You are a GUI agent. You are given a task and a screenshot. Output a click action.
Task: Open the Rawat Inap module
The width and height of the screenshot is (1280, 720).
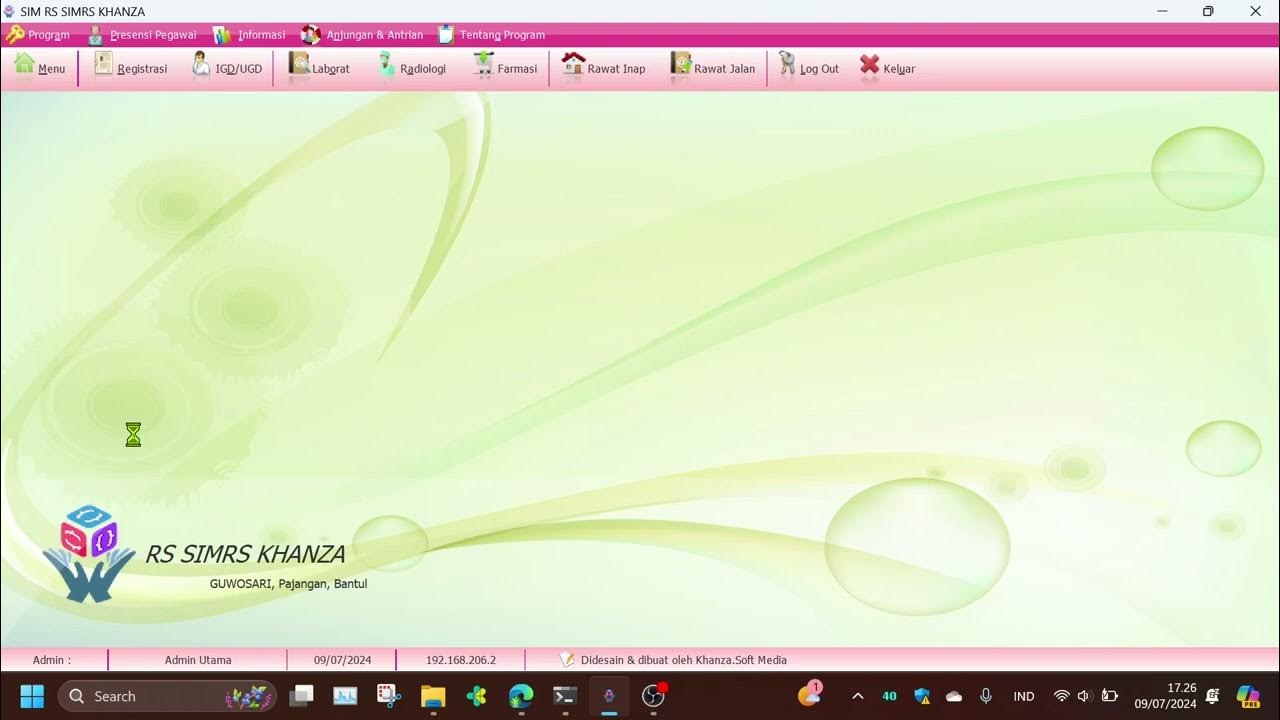coord(604,68)
